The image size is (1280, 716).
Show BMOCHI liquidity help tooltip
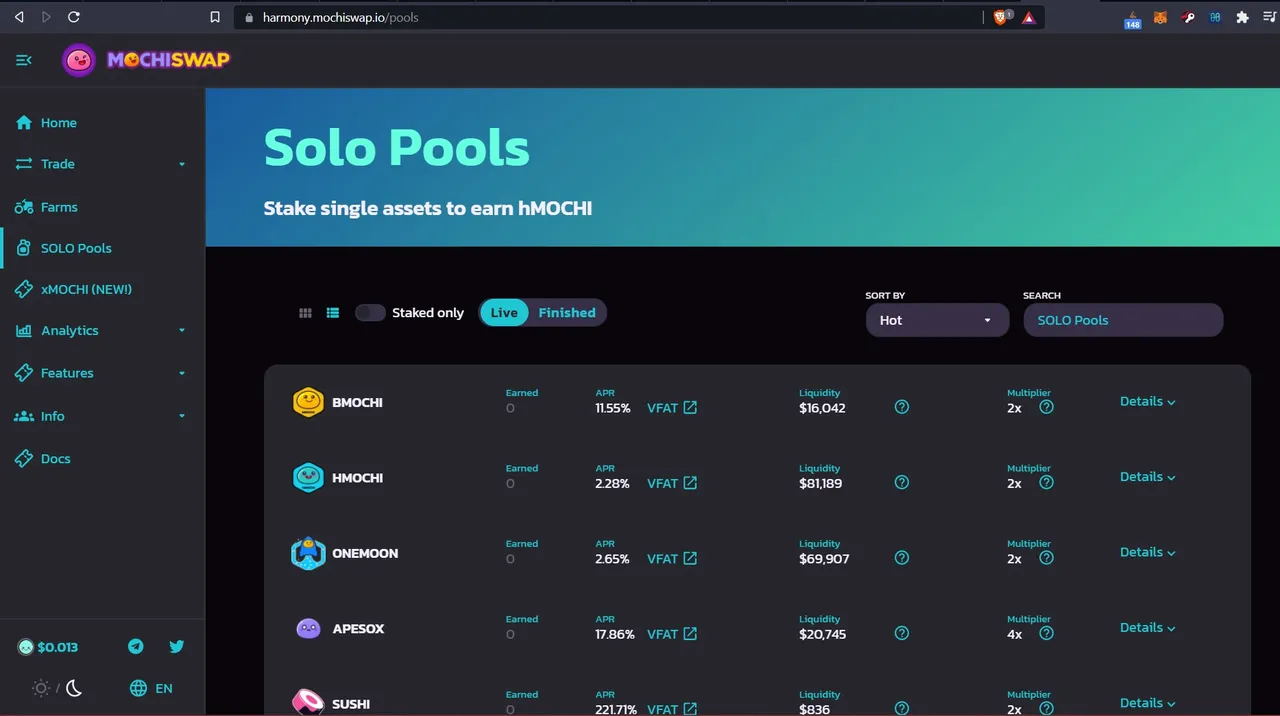pos(902,407)
